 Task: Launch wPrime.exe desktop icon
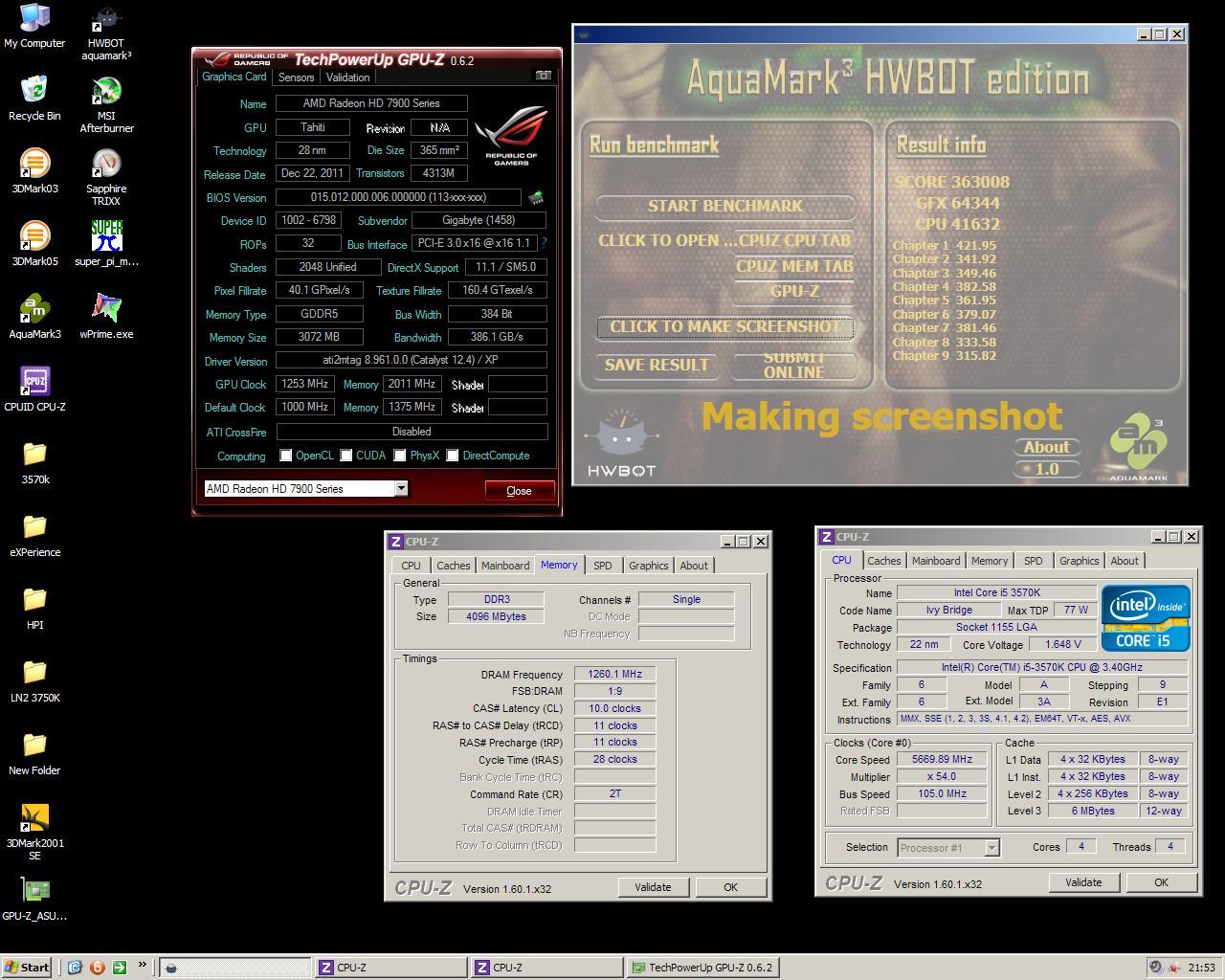106,317
